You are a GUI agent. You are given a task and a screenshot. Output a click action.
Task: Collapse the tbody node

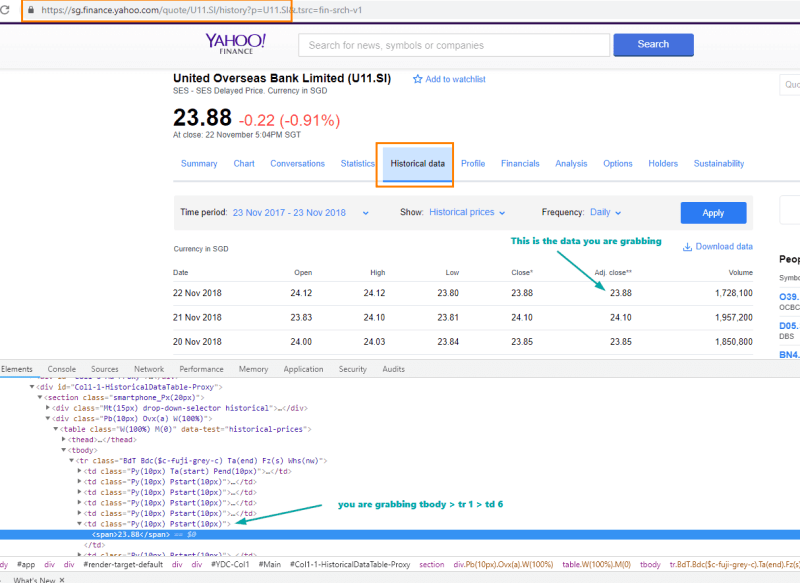pos(64,450)
